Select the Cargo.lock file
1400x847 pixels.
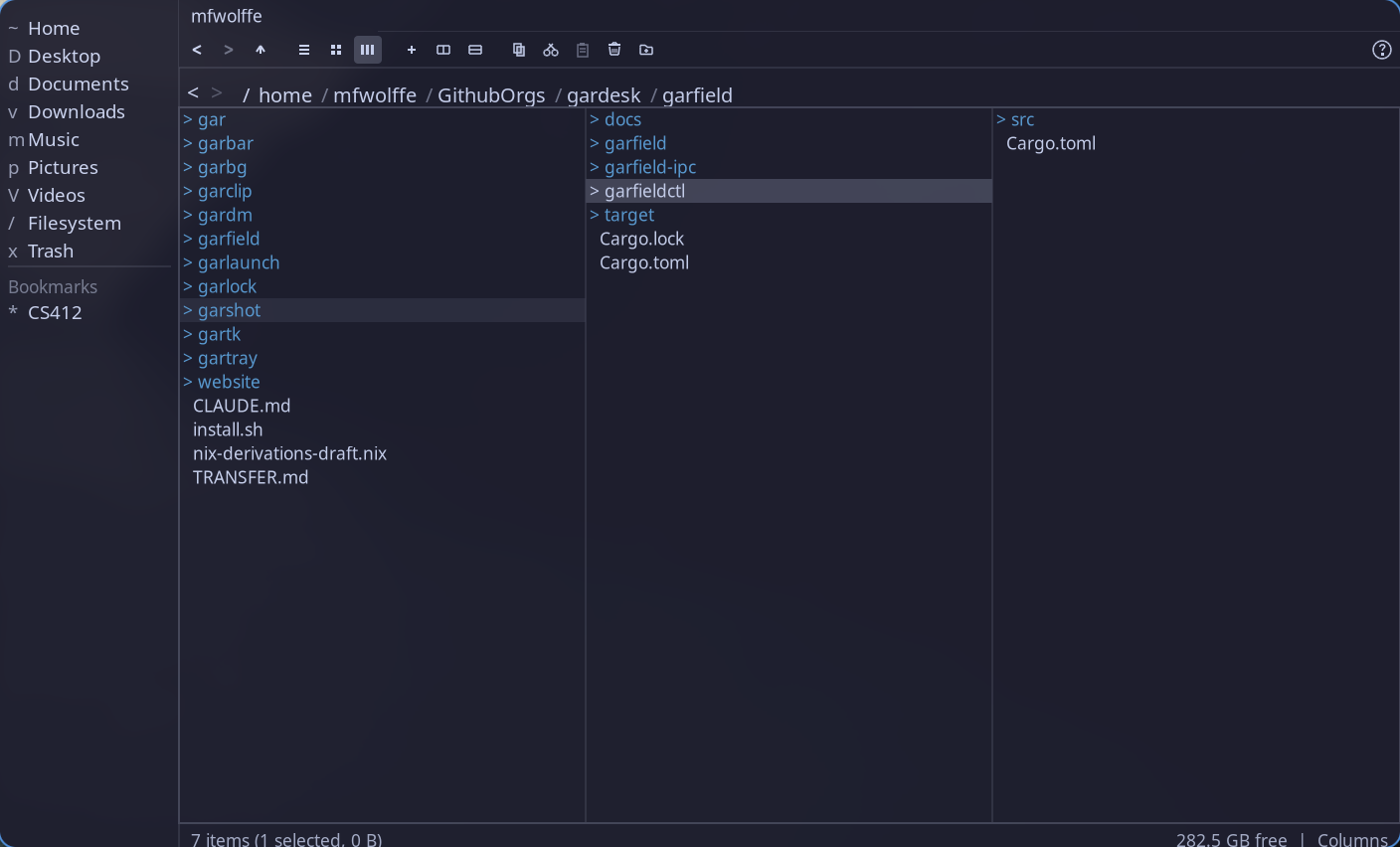[641, 239]
